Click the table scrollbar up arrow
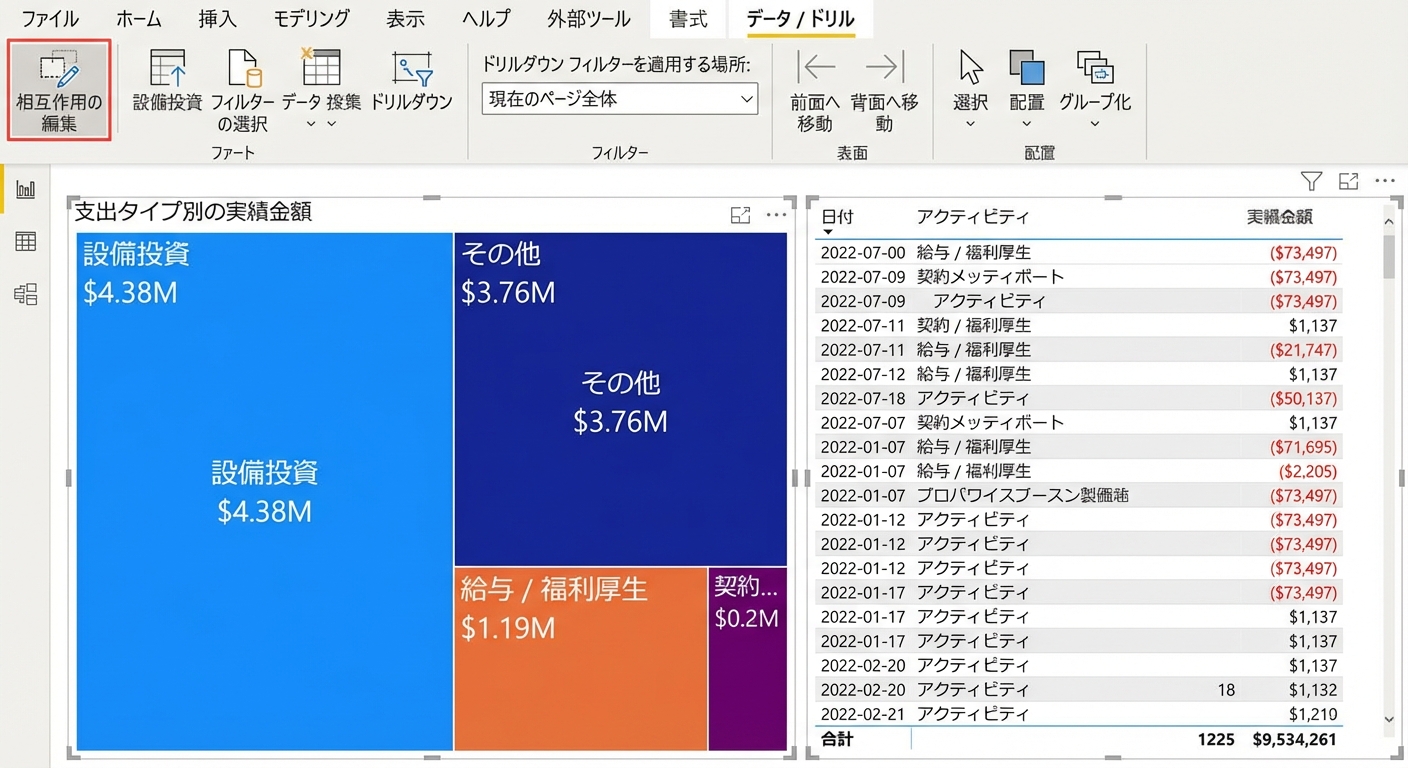The width and height of the screenshot is (1408, 768). click(x=1388, y=221)
